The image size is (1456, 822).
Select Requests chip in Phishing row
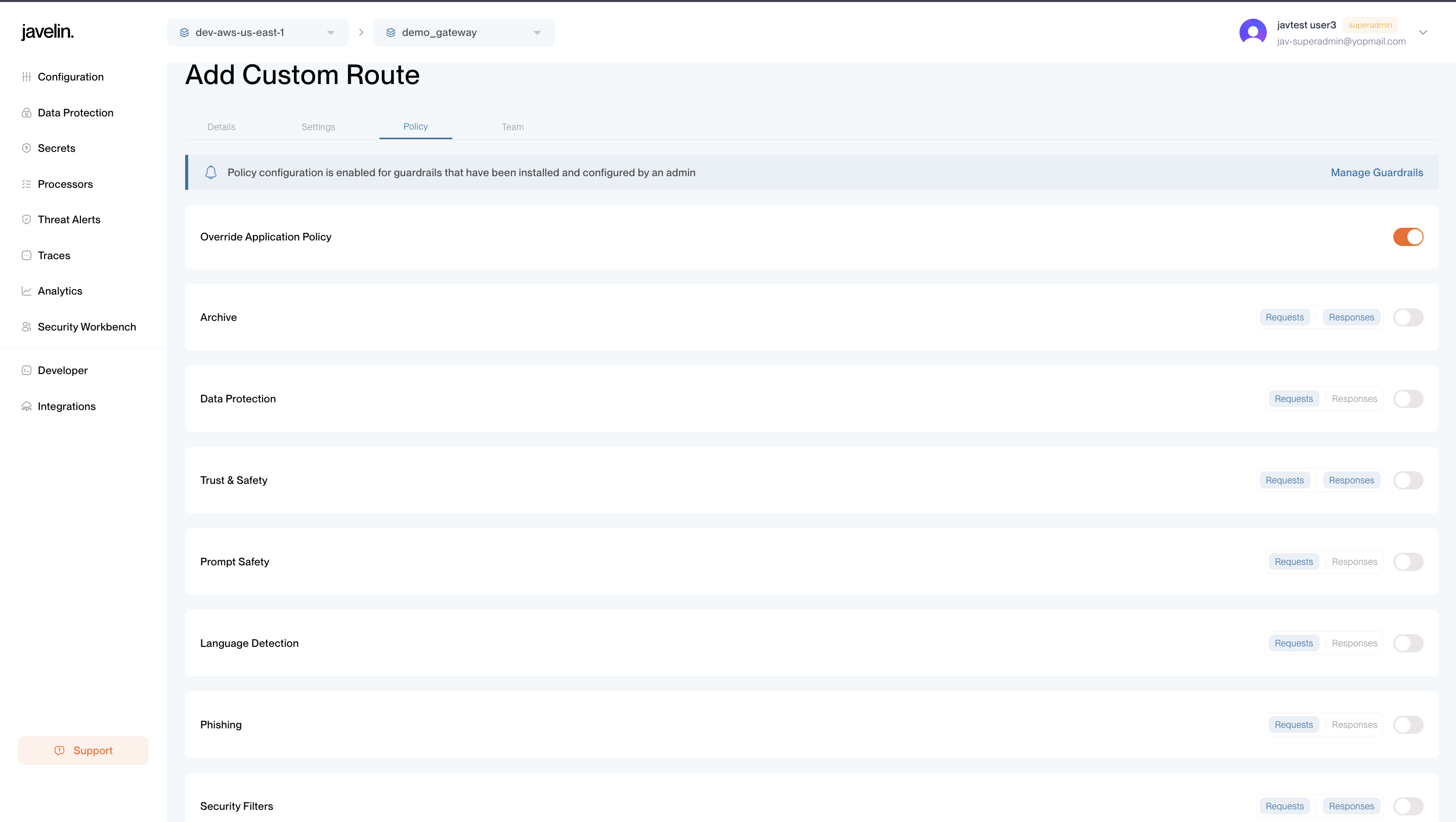coord(1293,725)
